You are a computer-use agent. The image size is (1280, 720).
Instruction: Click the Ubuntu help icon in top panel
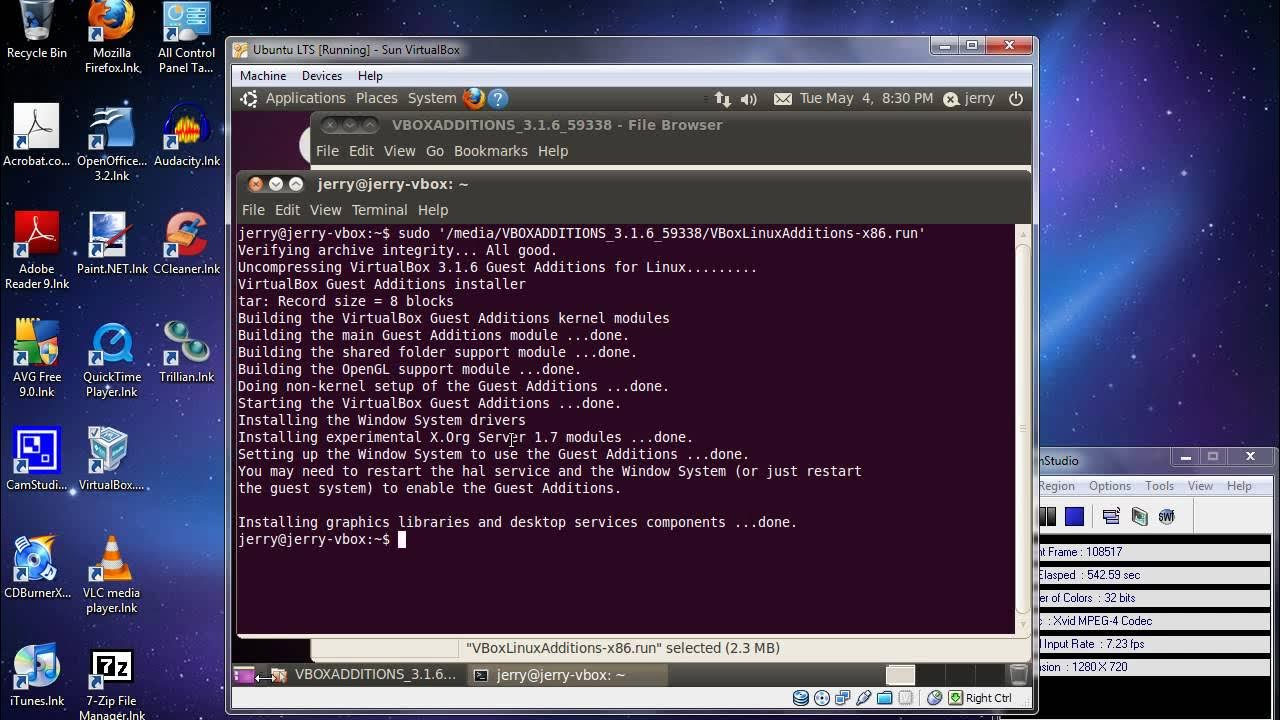[498, 98]
